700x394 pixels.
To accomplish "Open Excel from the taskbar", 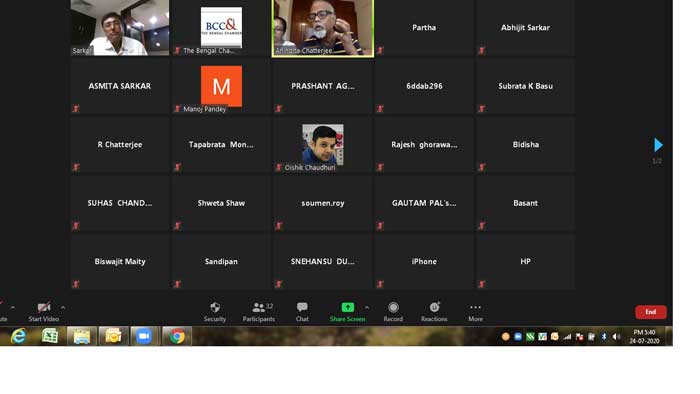I will 50,336.
